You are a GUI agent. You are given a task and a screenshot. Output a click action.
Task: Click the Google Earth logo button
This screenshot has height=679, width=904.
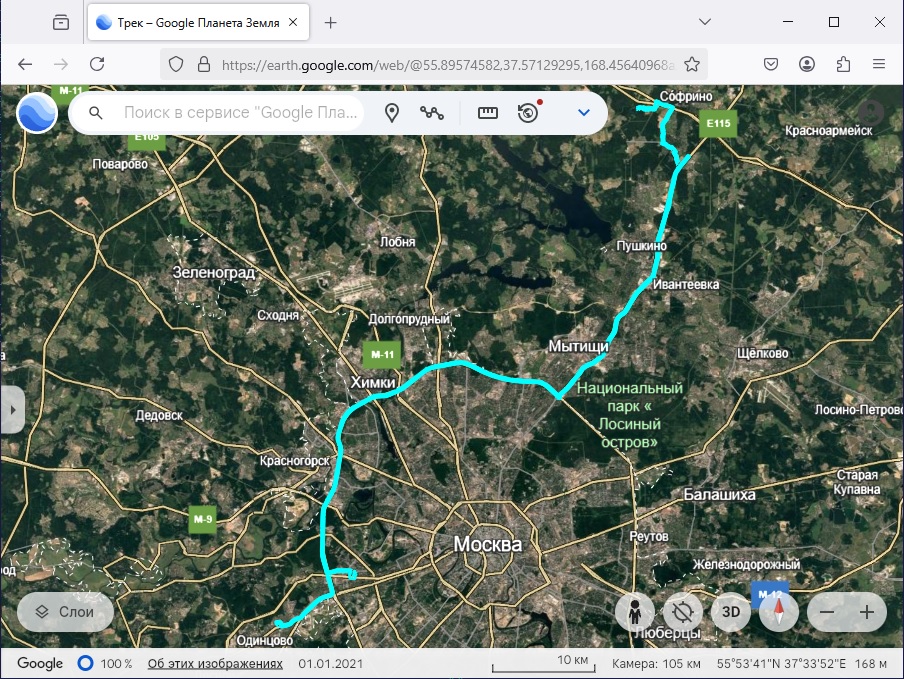click(x=37, y=113)
